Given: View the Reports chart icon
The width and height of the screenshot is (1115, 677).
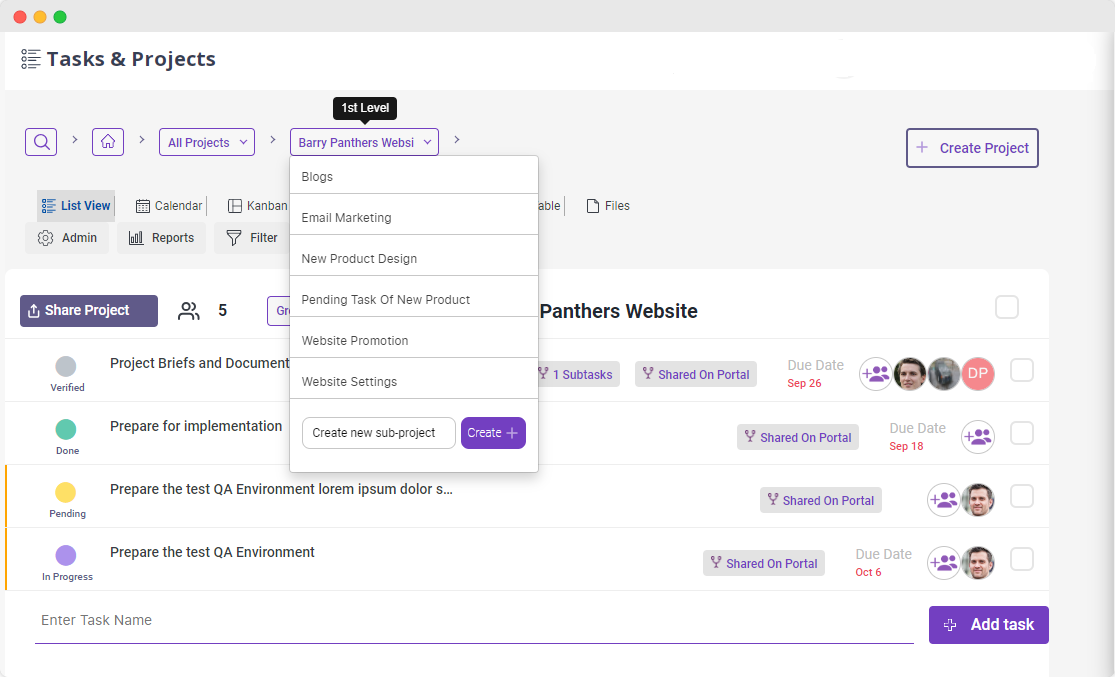Looking at the screenshot, I should pos(136,238).
